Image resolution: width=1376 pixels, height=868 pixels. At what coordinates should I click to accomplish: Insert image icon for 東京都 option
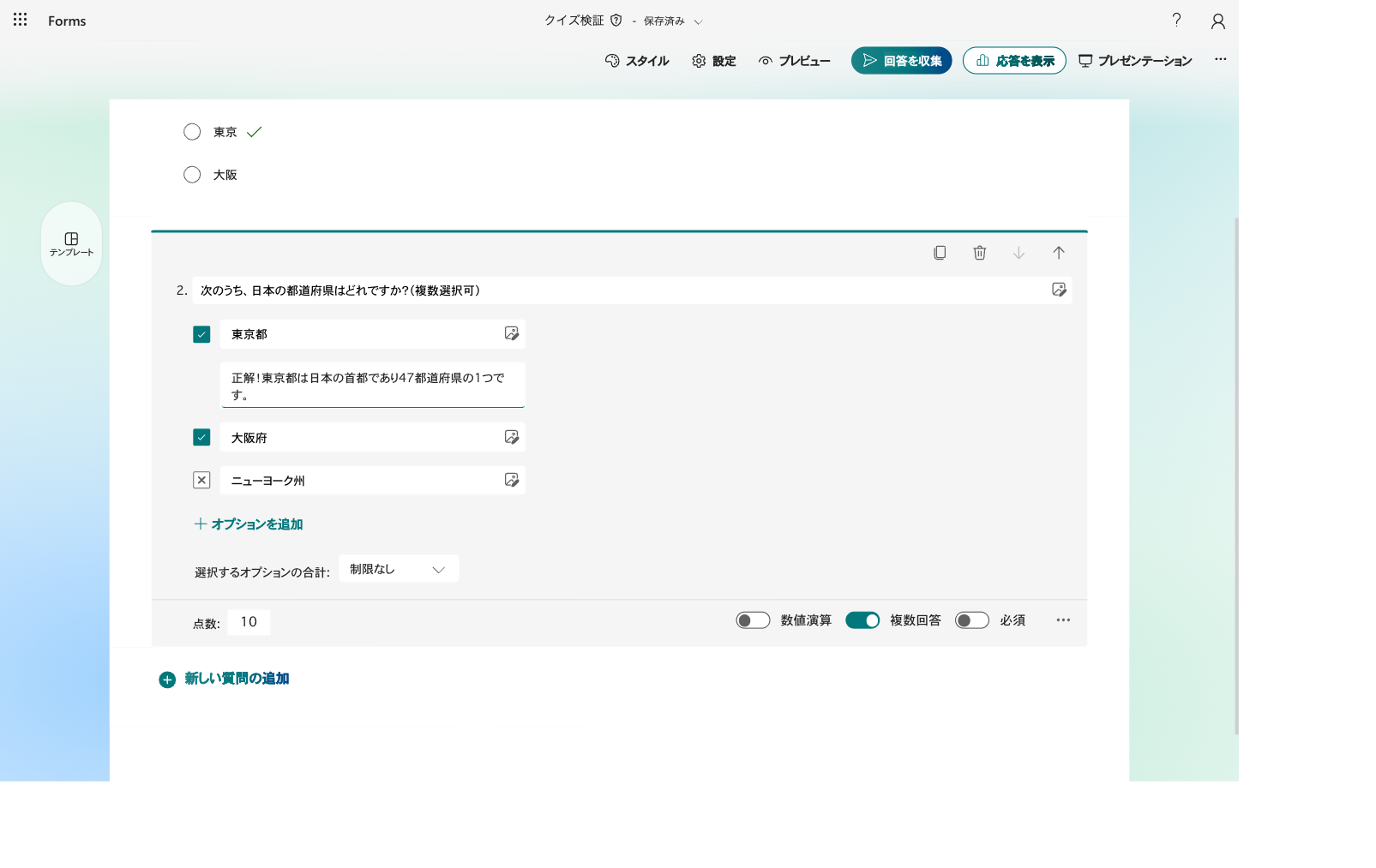point(512,333)
